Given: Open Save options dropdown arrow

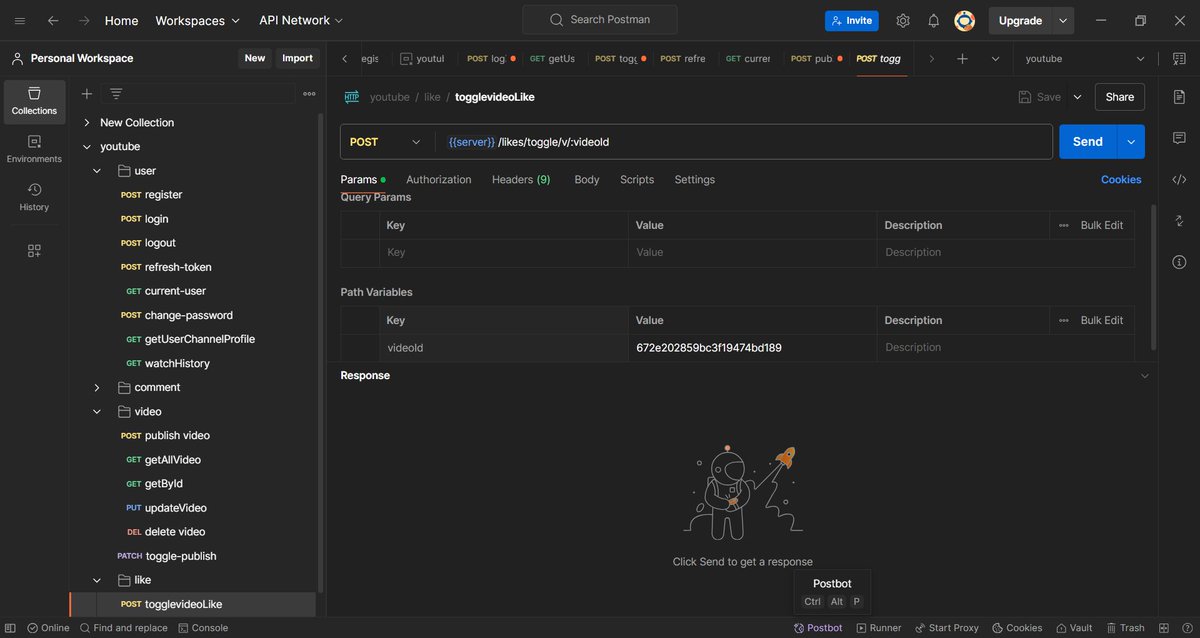Looking at the screenshot, I should coord(1077,97).
